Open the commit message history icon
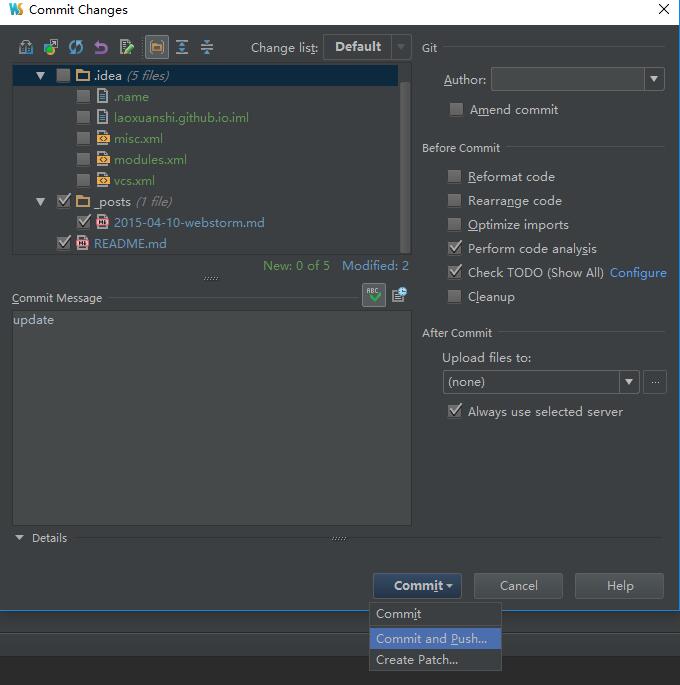The height and width of the screenshot is (685, 680). 399,295
